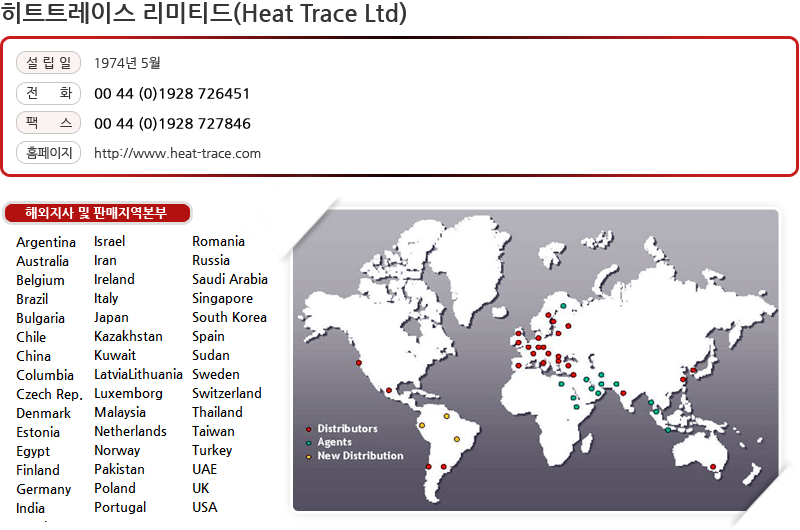
Task: Click Kazakhstan in the country list
Action: click(x=128, y=336)
